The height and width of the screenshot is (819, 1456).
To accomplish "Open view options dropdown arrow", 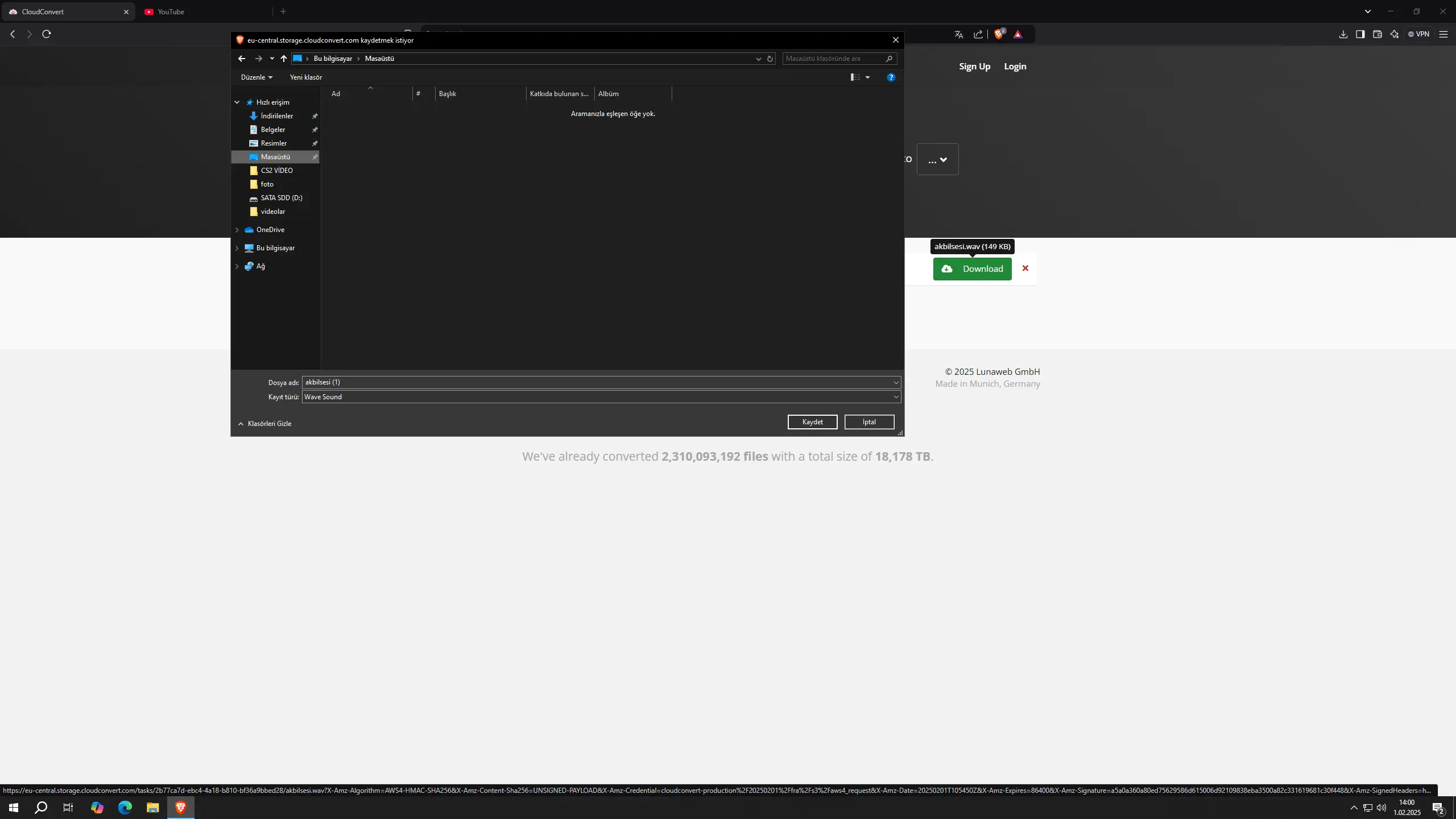I will point(867,77).
